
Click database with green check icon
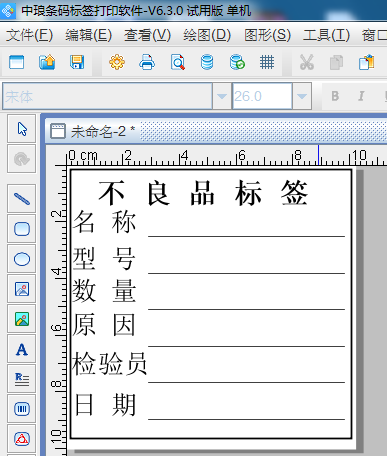tap(237, 62)
